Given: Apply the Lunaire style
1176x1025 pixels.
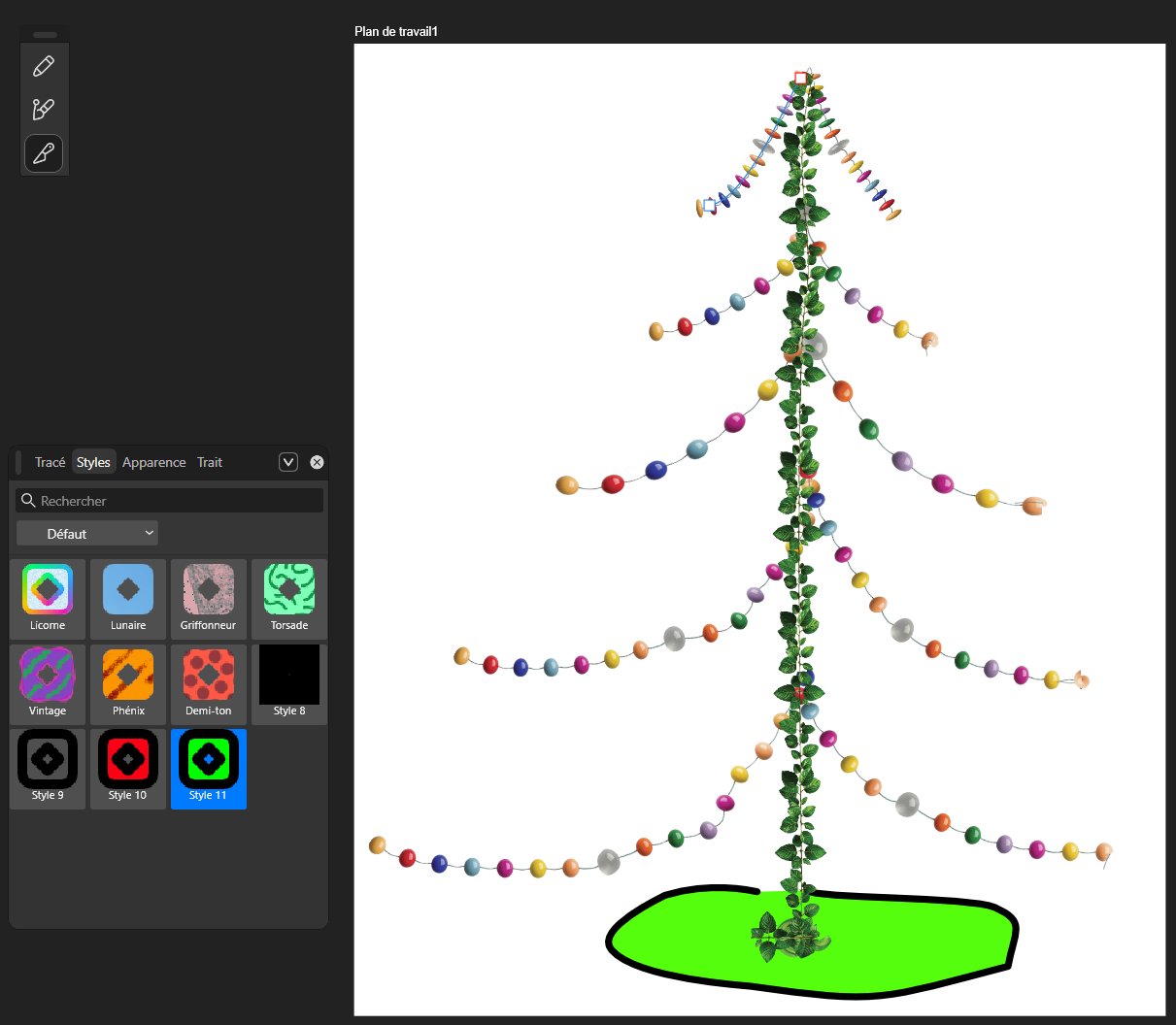Looking at the screenshot, I should (x=128, y=597).
